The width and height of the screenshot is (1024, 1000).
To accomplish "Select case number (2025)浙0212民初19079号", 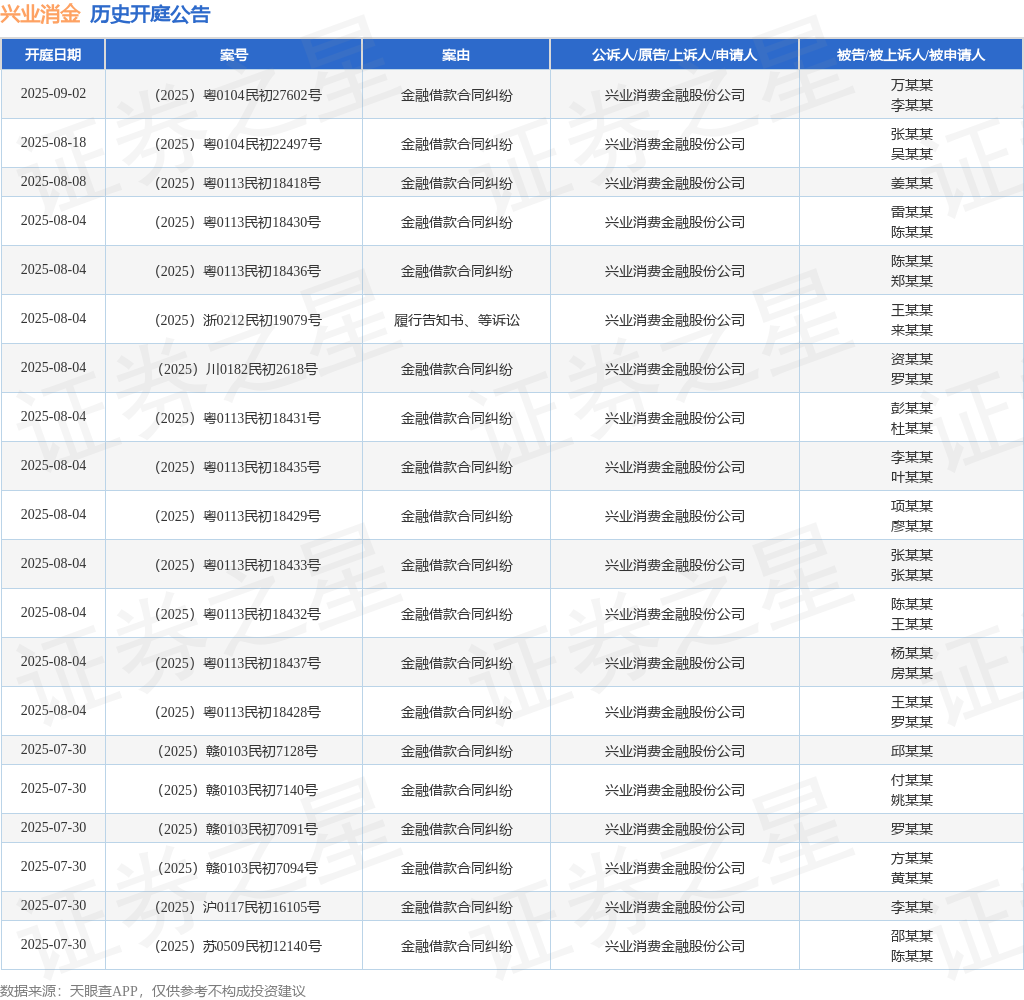I will 234,320.
